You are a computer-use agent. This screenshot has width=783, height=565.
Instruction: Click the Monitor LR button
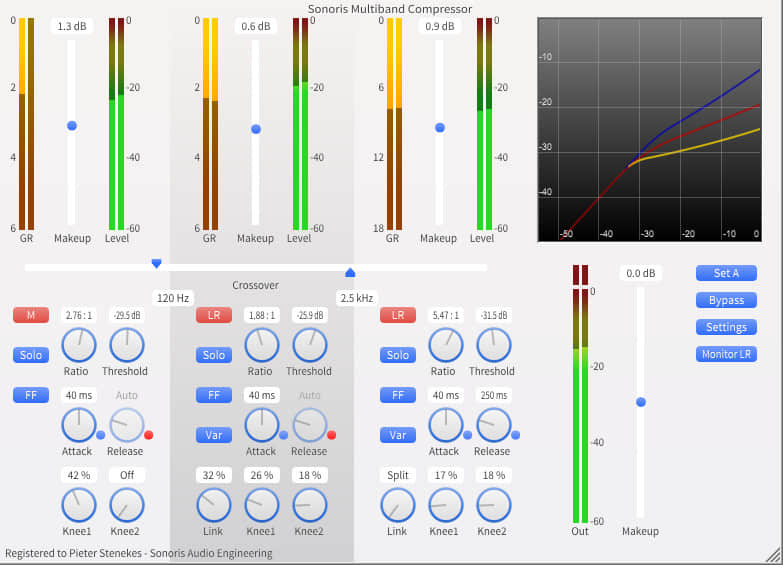tap(726, 354)
